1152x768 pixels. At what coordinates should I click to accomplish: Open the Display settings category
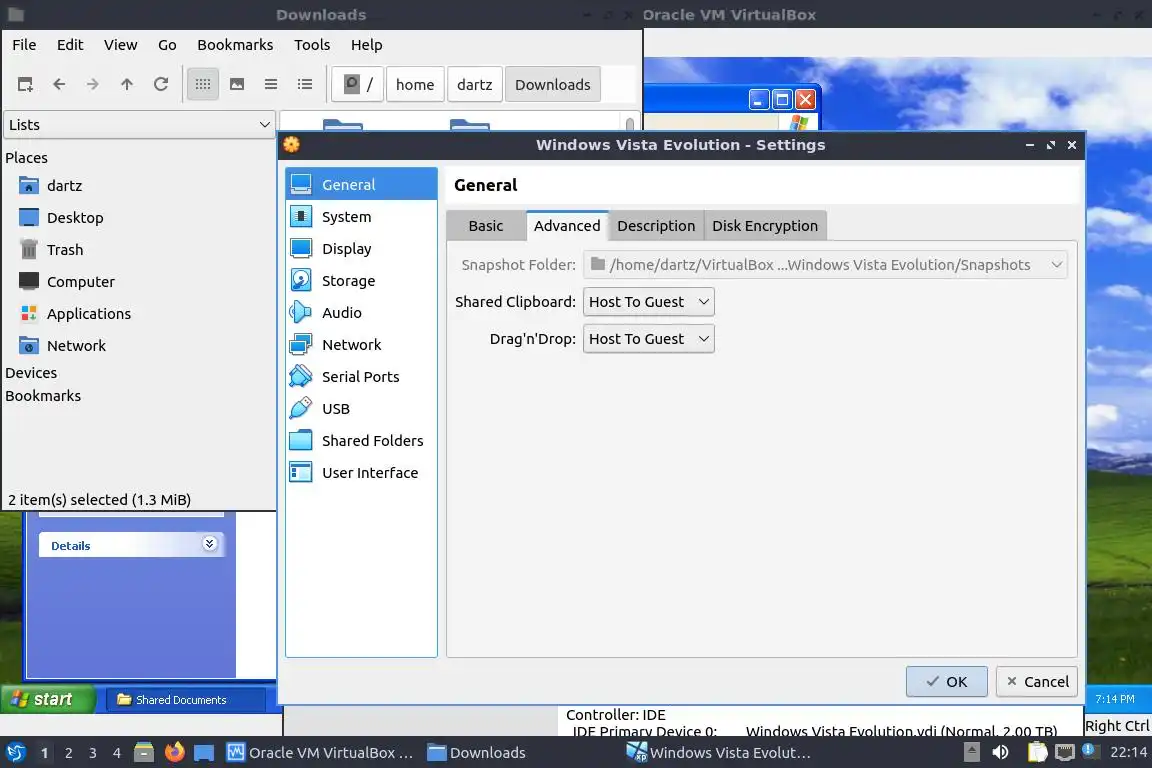tap(361, 248)
